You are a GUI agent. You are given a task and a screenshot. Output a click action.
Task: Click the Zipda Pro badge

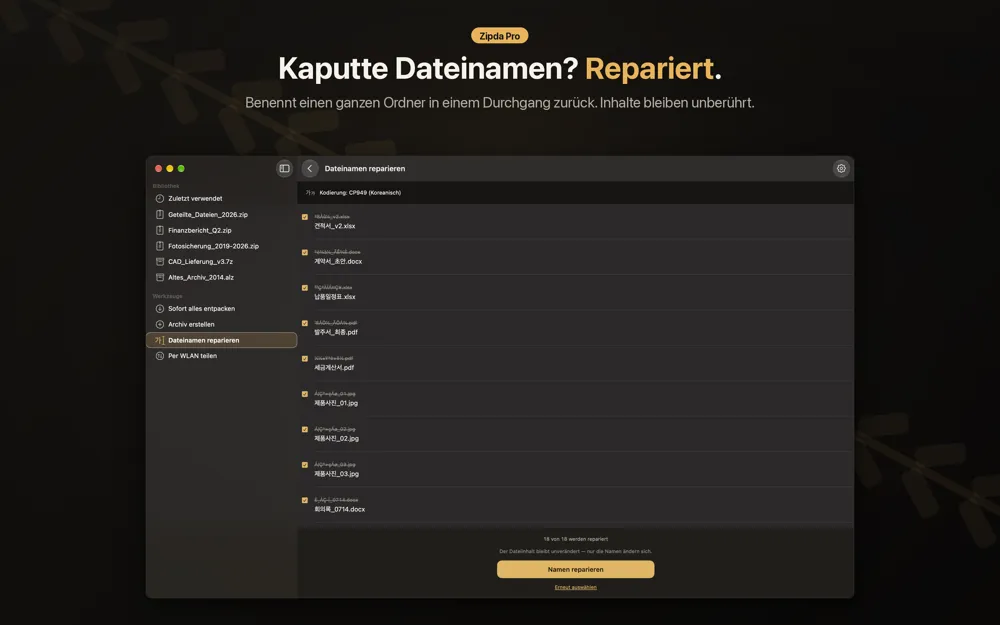tap(499, 36)
